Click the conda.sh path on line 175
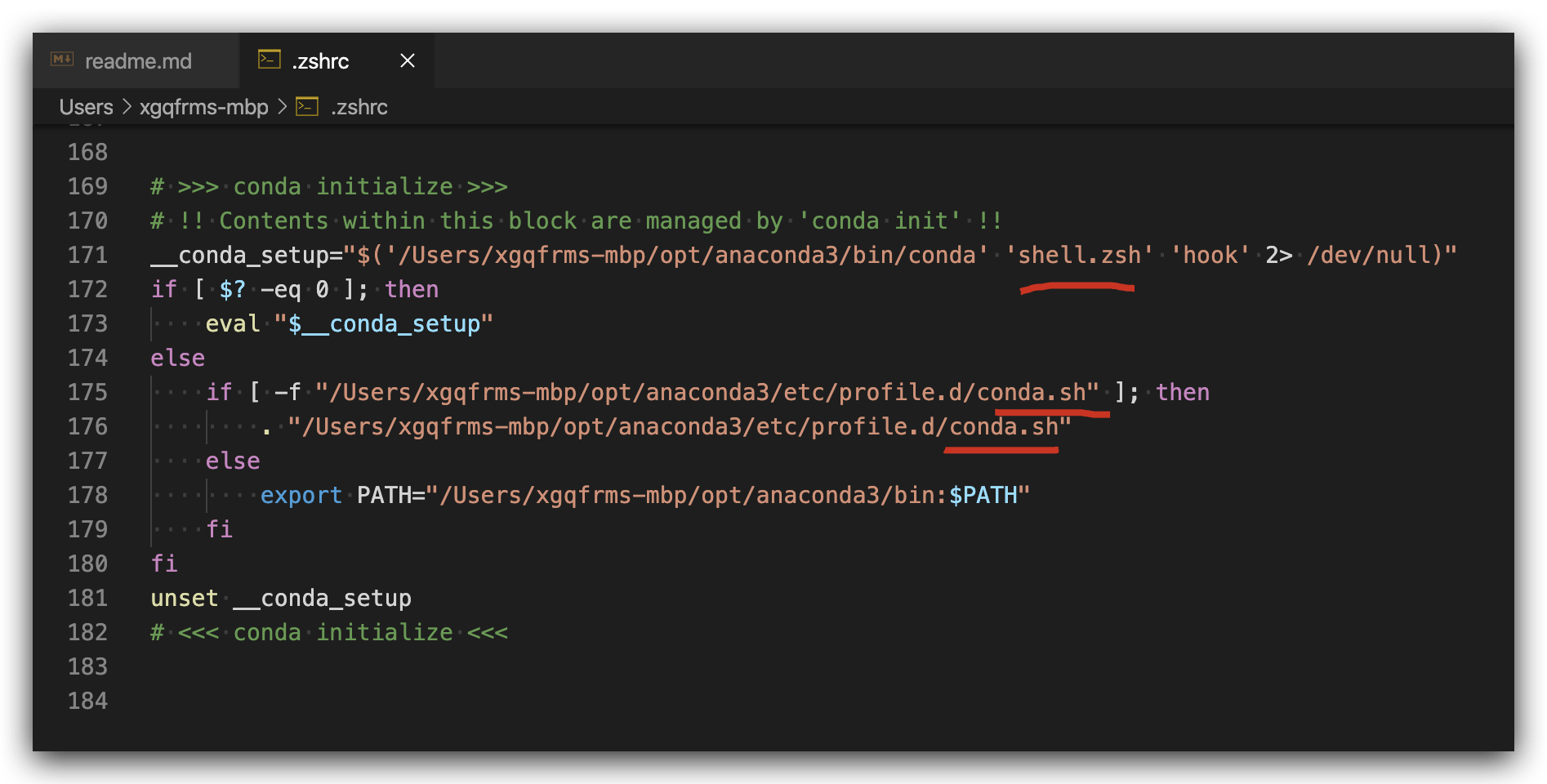This screenshot has height=784, width=1547. 707,392
